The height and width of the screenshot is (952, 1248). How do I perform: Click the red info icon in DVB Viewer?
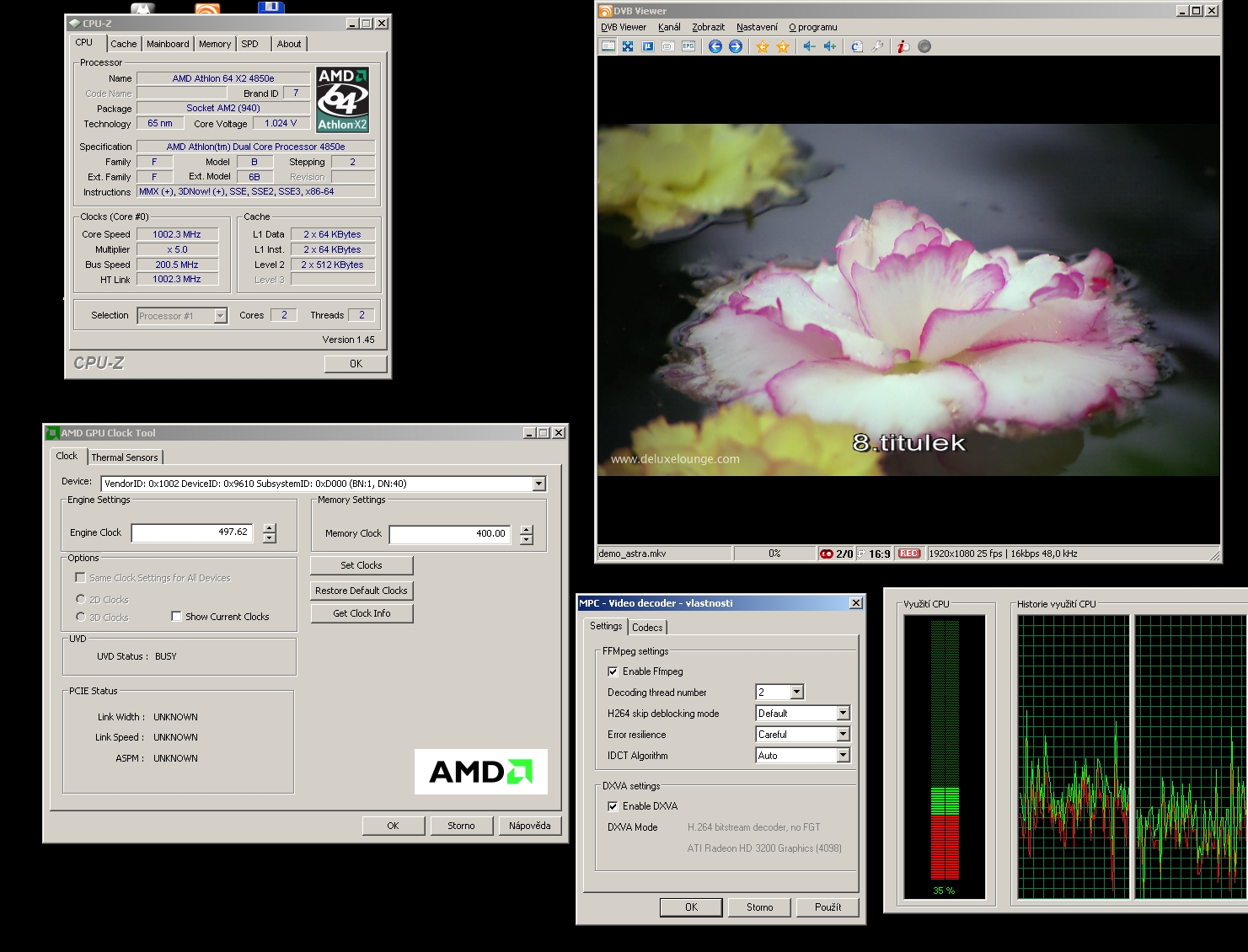coord(903,46)
